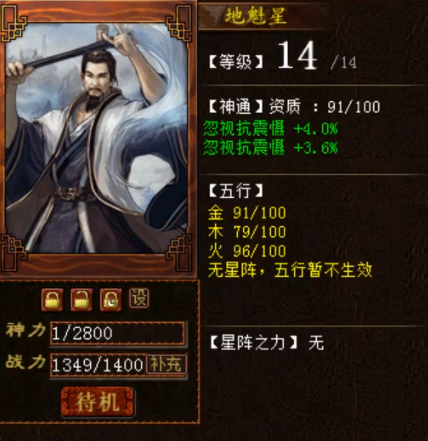The height and width of the screenshot is (441, 428).
Task: Click the red 待机 standby button
Action: pos(97,401)
